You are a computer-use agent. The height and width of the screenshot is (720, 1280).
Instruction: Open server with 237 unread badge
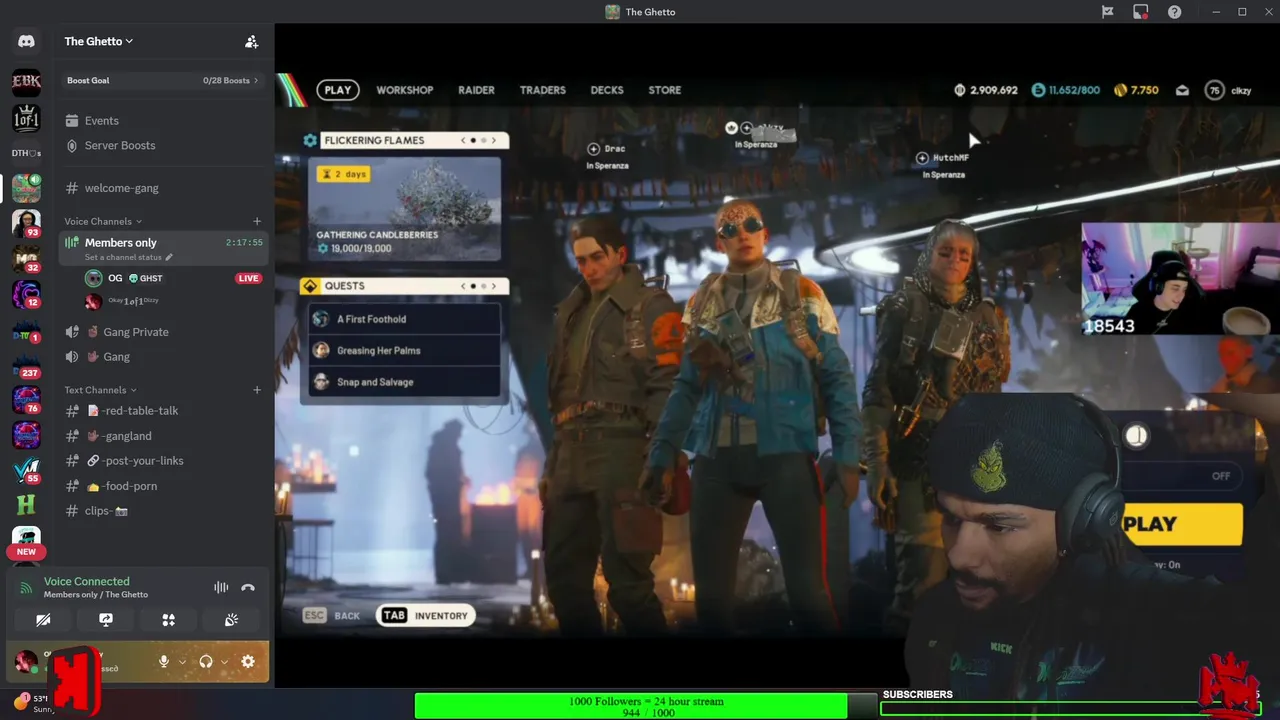tap(26, 365)
